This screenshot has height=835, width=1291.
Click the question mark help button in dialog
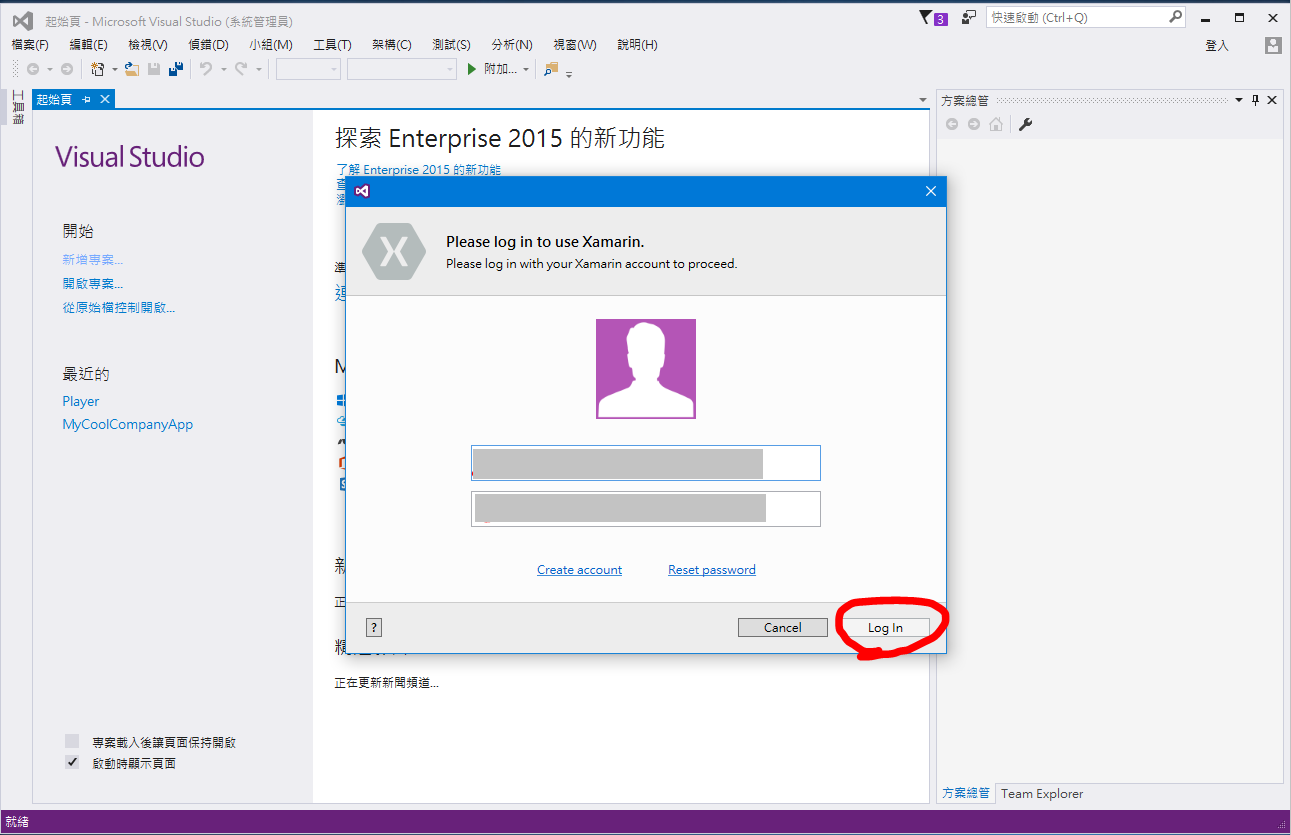click(374, 627)
